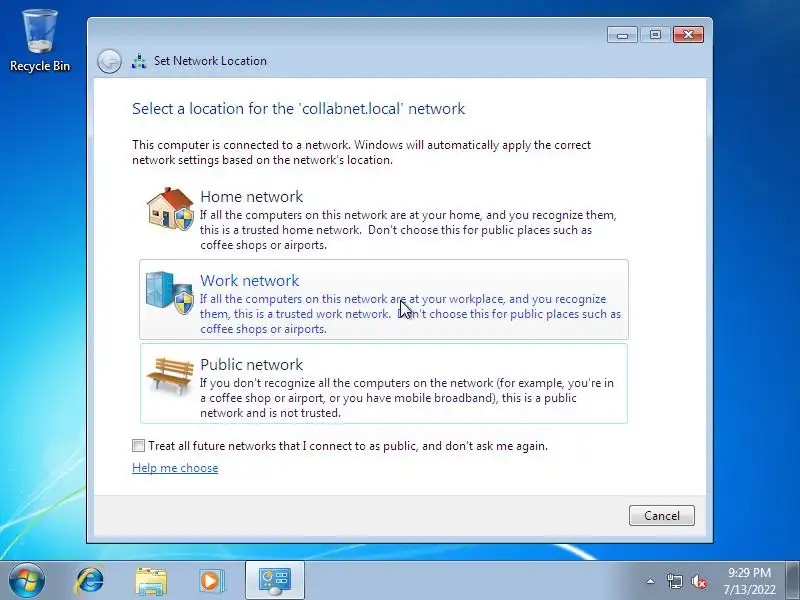Open the Windows Start menu orb
Viewport: 800px width, 600px height.
[27, 580]
